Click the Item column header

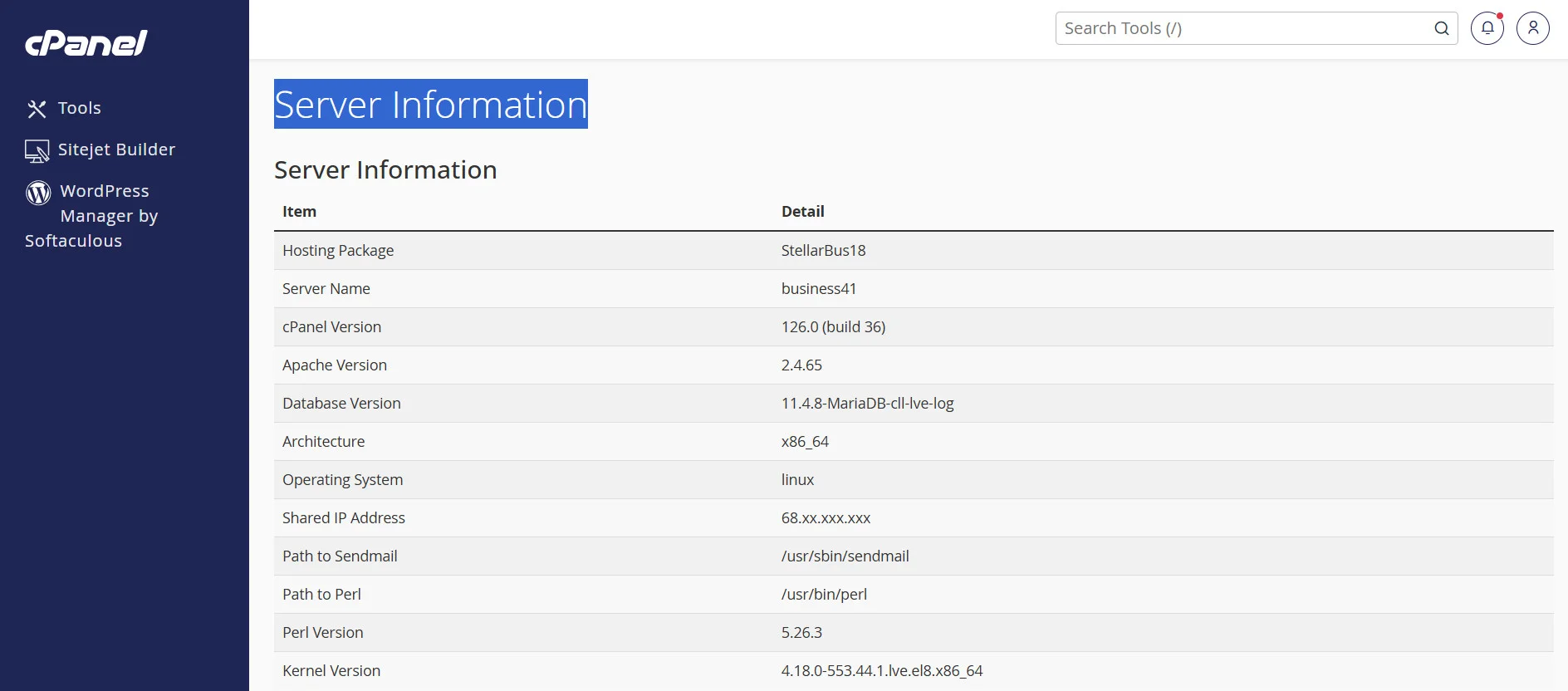[x=299, y=212]
